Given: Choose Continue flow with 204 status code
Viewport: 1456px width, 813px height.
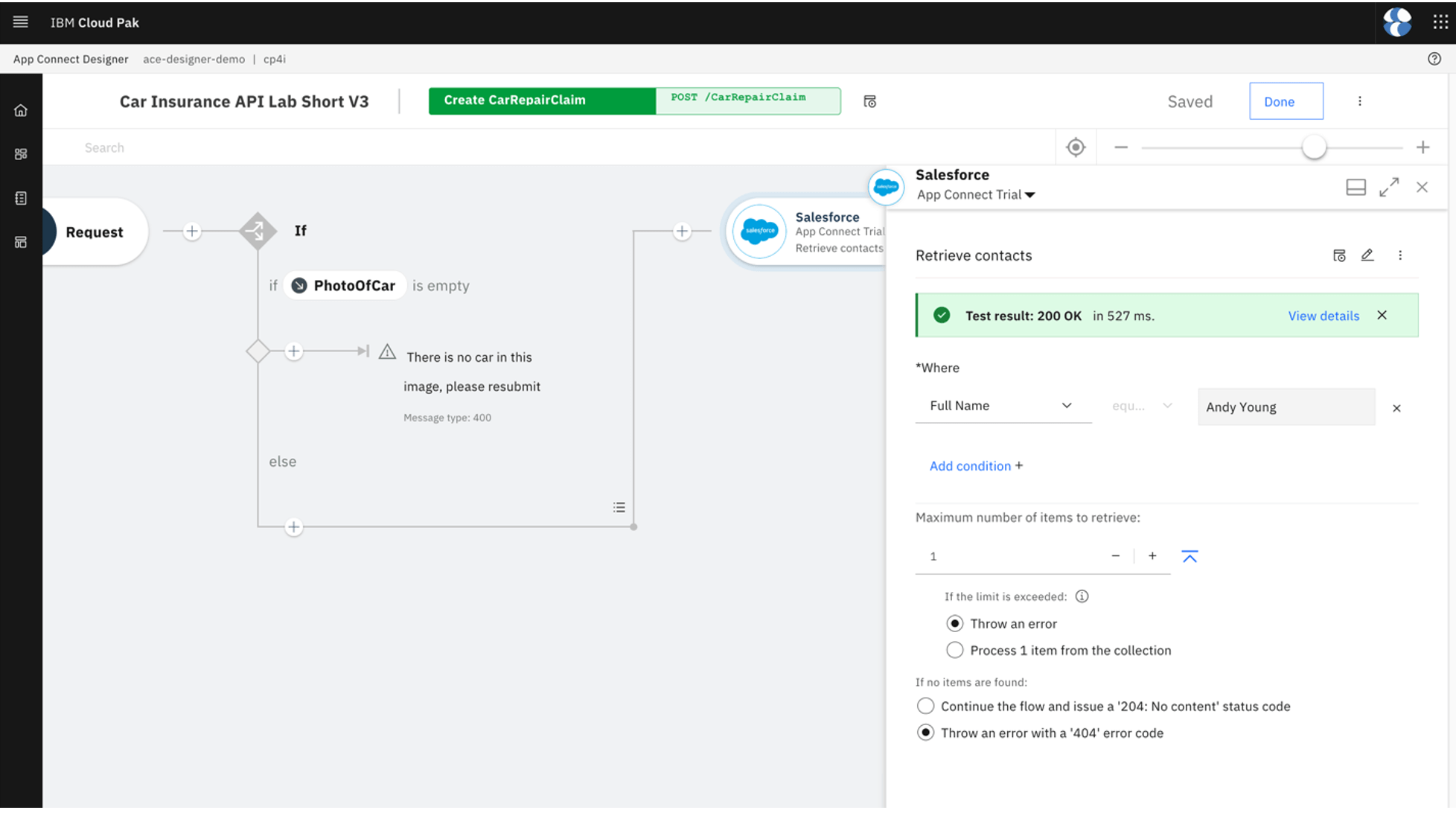Looking at the screenshot, I should tap(925, 706).
